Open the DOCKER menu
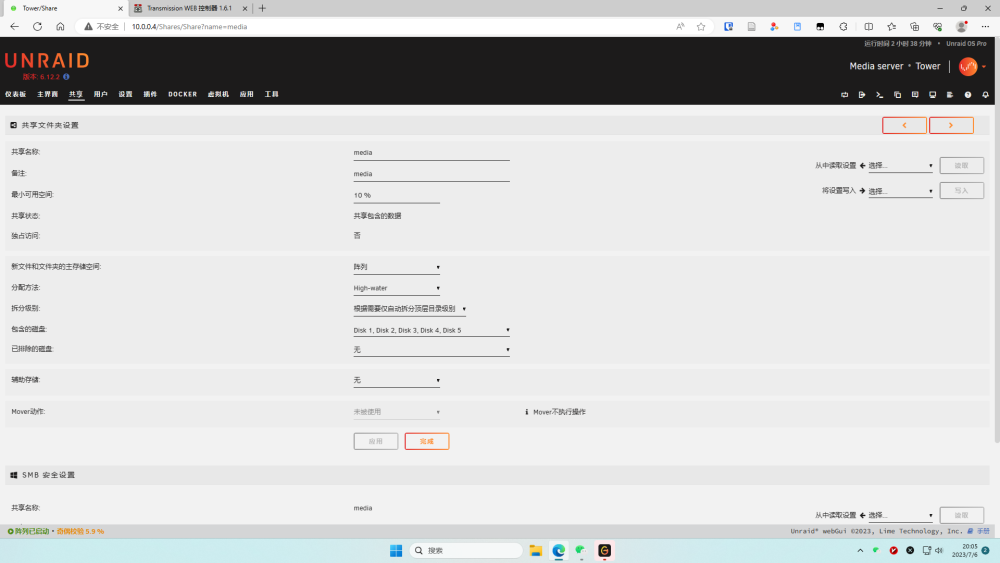The width and height of the screenshot is (1000, 563). 182,94
